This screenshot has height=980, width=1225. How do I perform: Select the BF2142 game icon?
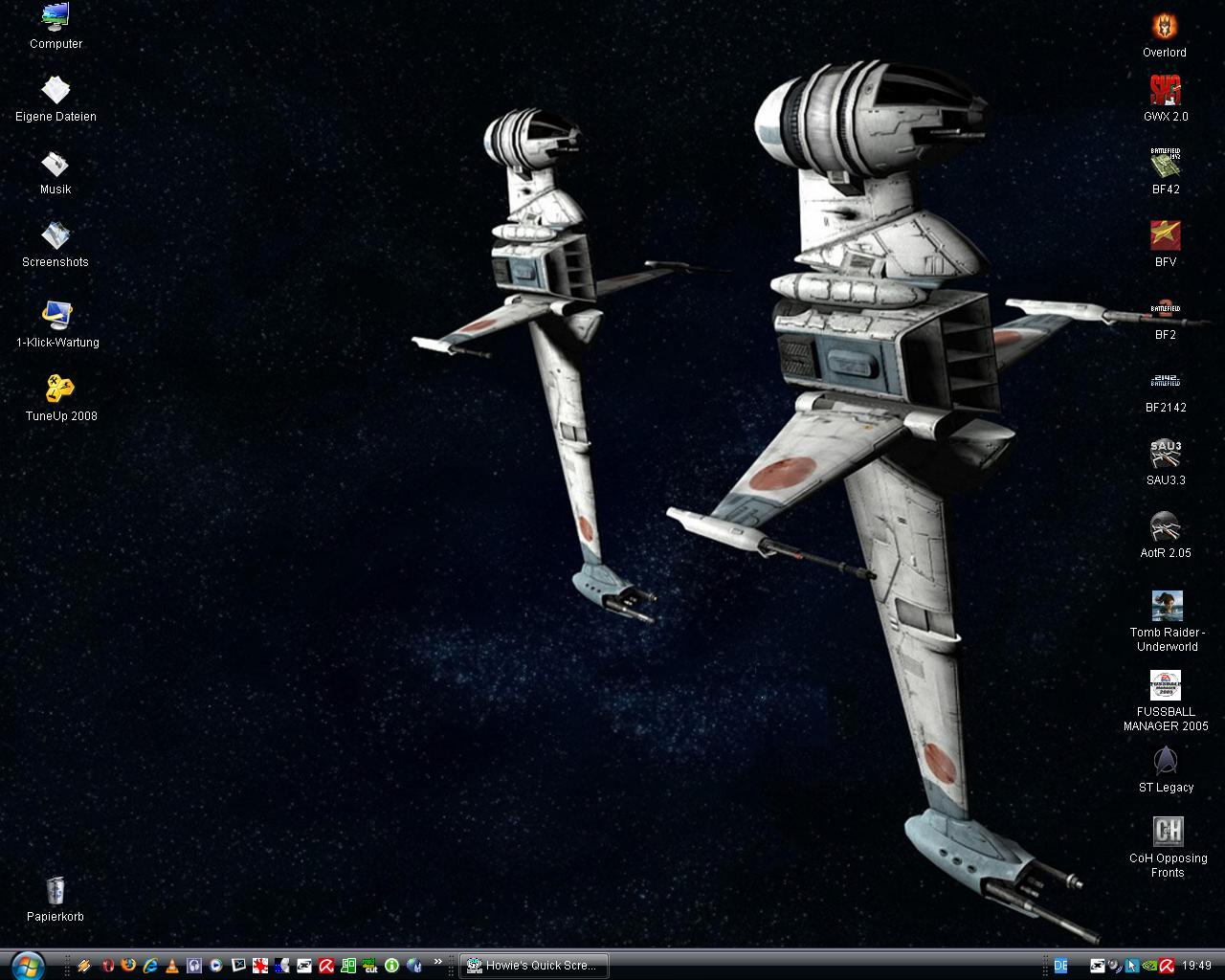point(1166,390)
